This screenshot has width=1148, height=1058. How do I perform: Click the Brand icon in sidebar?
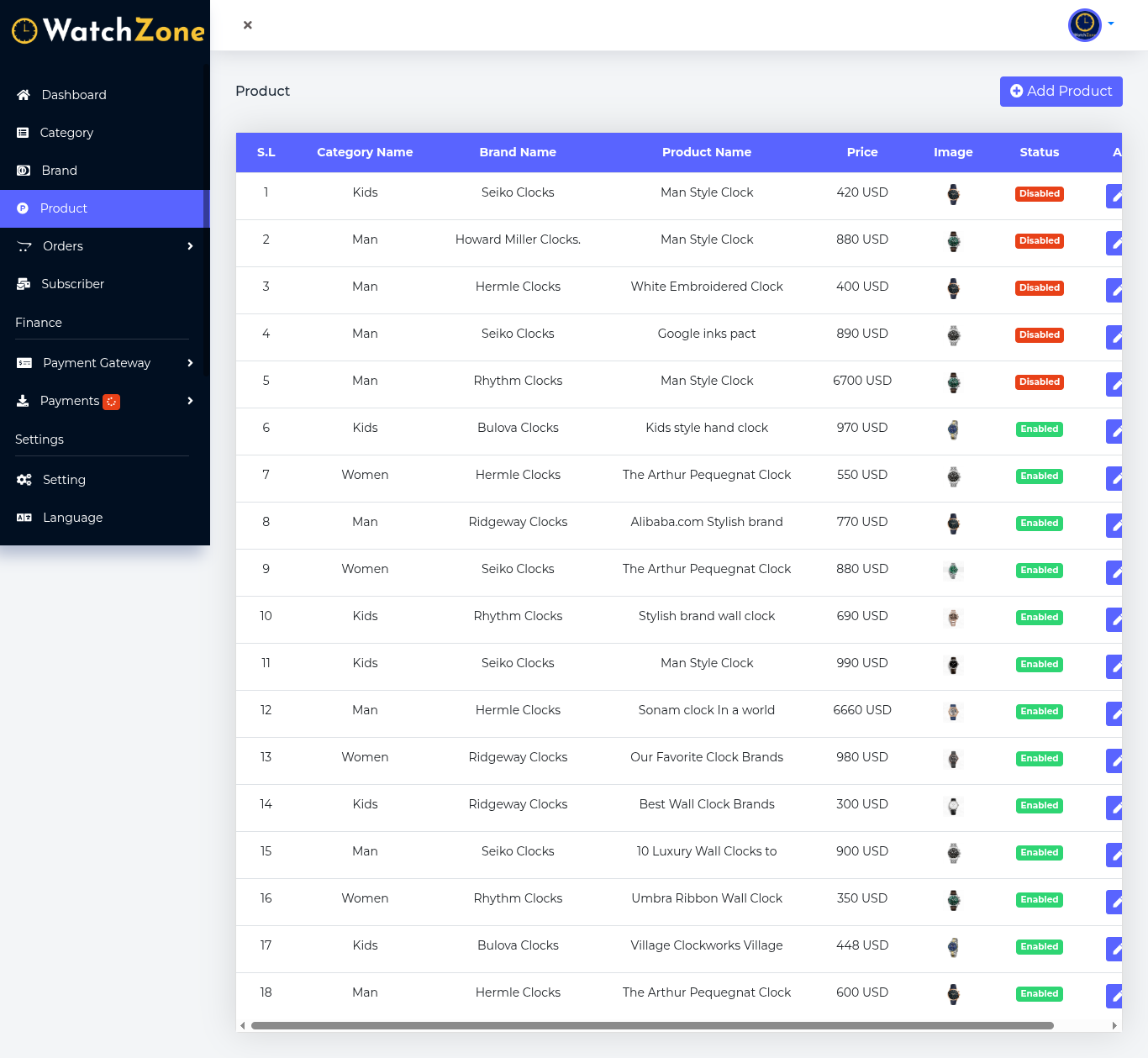(x=24, y=171)
